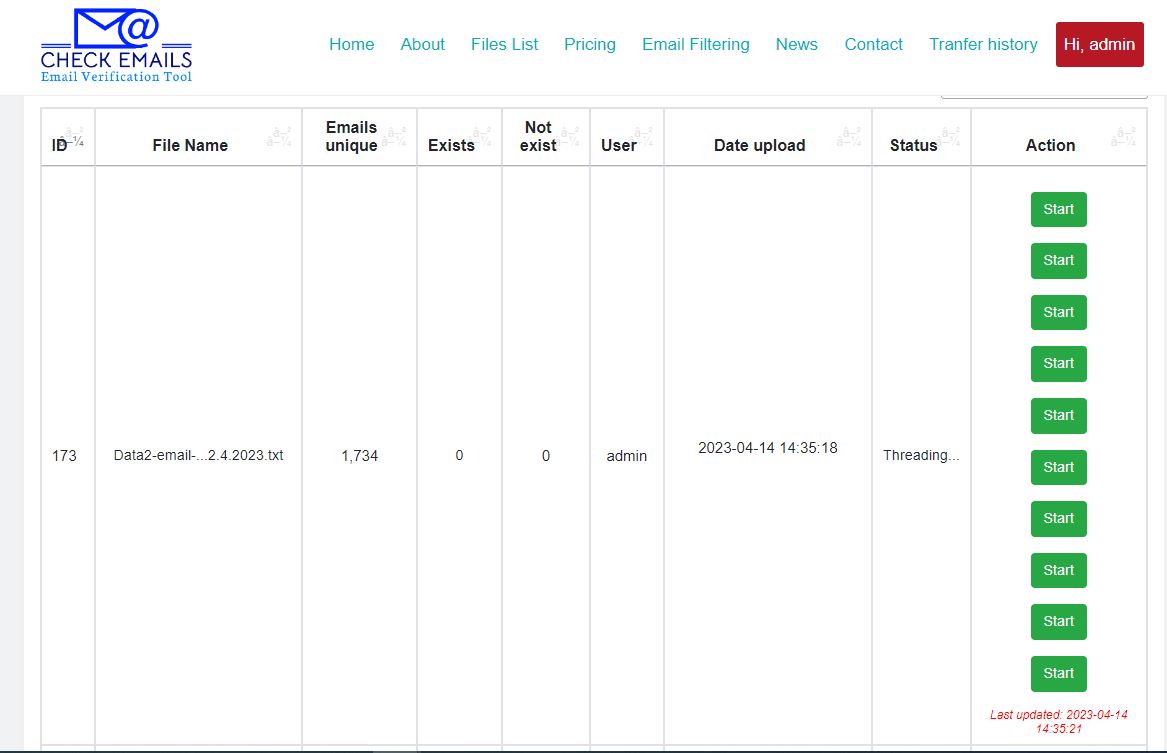Go to Email Filtering page
Image resolution: width=1167 pixels, height=753 pixels.
[x=695, y=45]
